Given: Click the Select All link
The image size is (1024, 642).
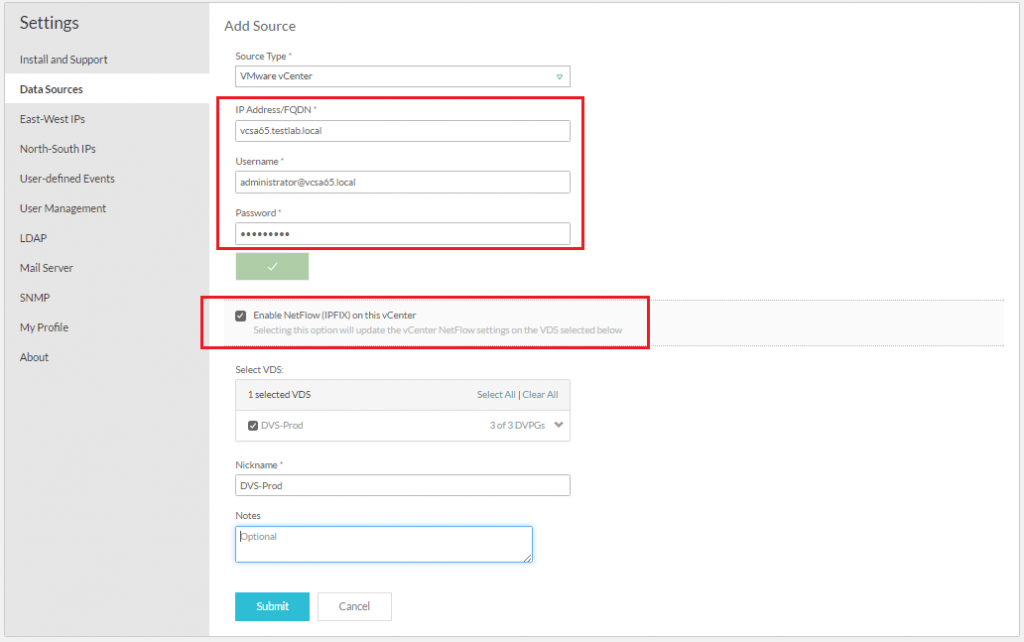Looking at the screenshot, I should point(496,395).
